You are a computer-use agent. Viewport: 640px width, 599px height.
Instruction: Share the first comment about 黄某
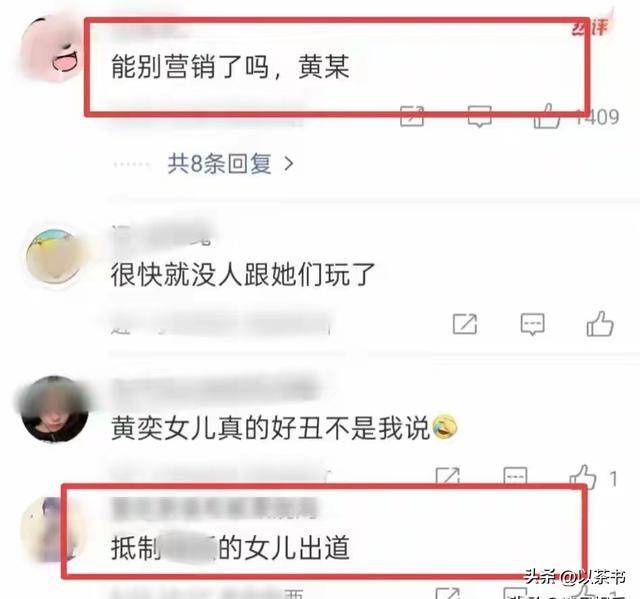[412, 116]
